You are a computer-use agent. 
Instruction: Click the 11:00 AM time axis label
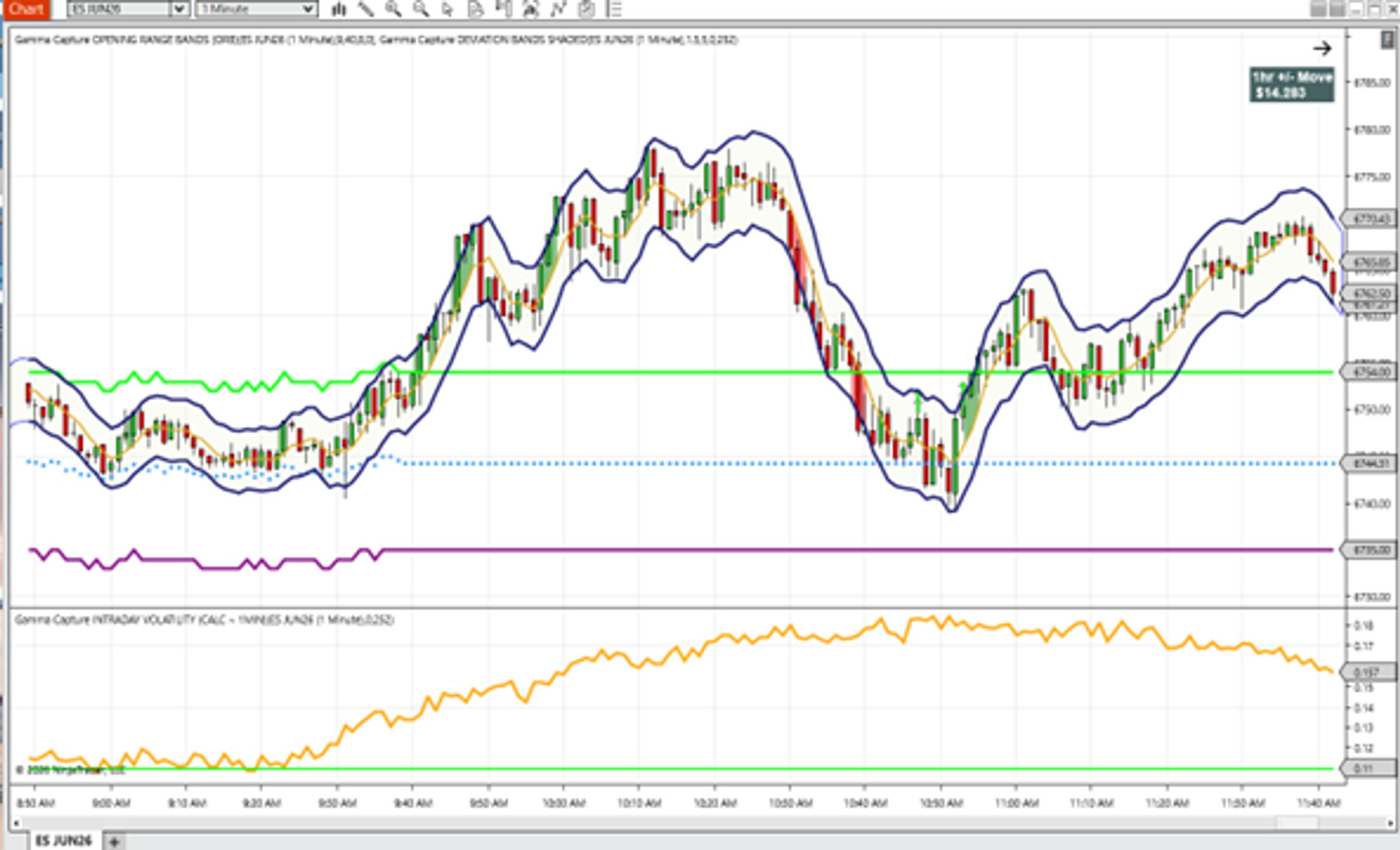(1016, 803)
